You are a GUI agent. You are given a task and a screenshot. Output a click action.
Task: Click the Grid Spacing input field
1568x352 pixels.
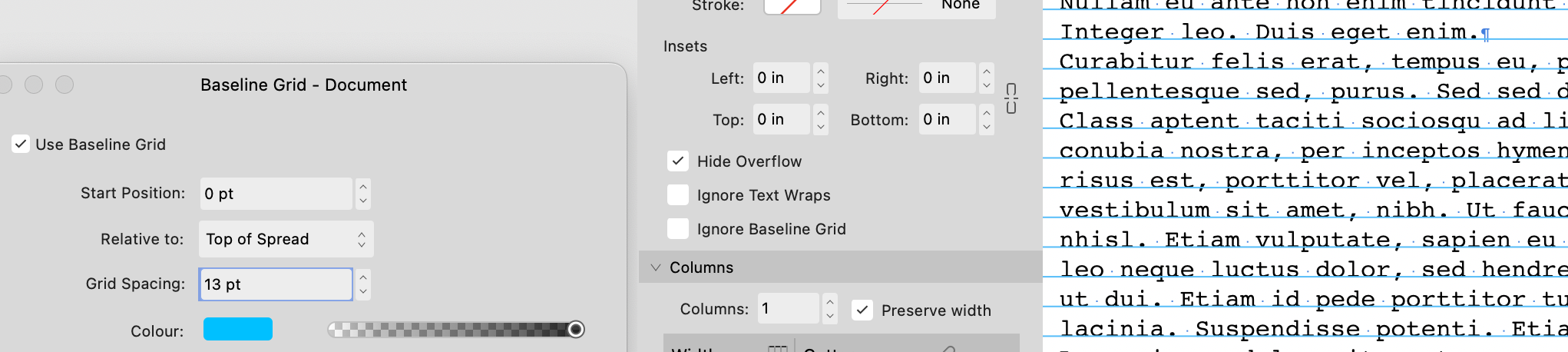(276, 284)
